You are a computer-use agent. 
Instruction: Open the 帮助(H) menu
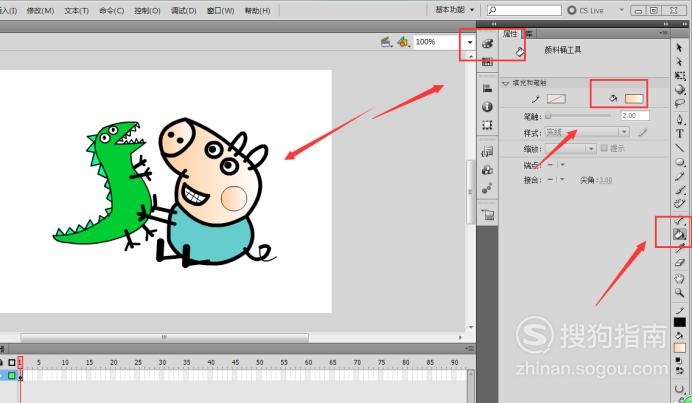tap(257, 11)
